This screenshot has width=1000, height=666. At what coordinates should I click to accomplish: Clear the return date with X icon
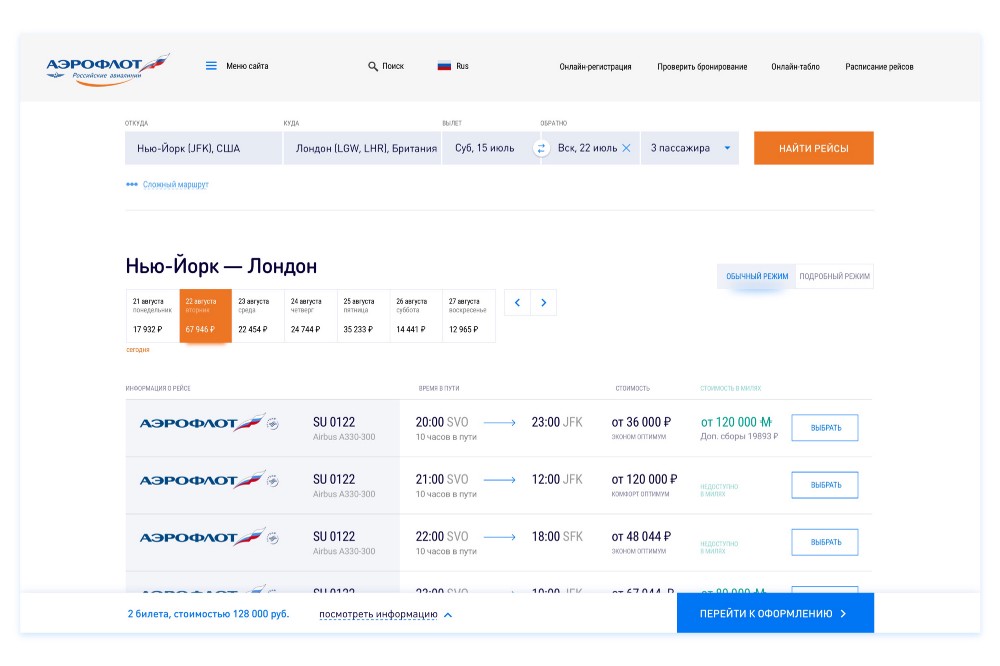click(626, 148)
